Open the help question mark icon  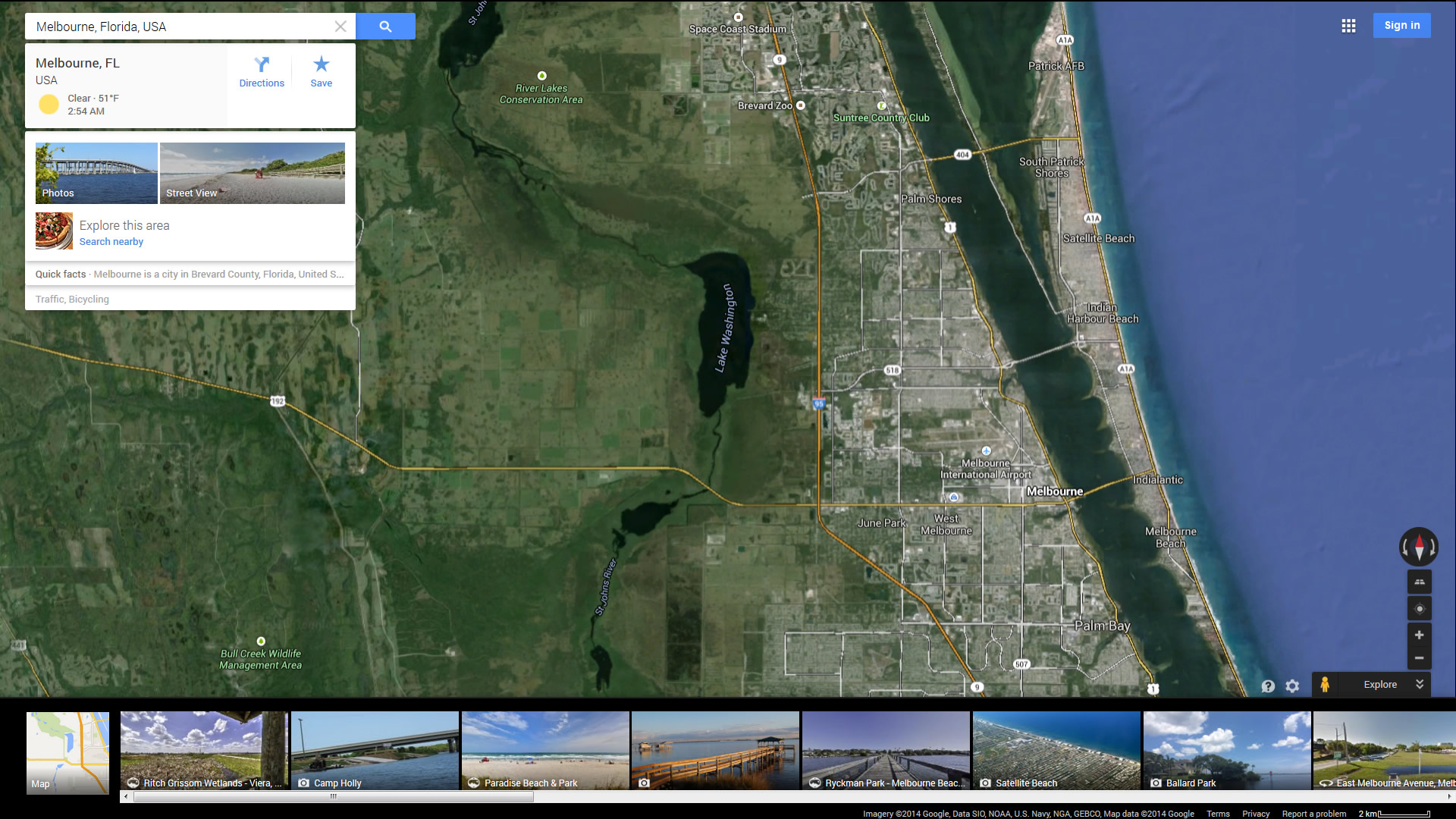click(1268, 686)
